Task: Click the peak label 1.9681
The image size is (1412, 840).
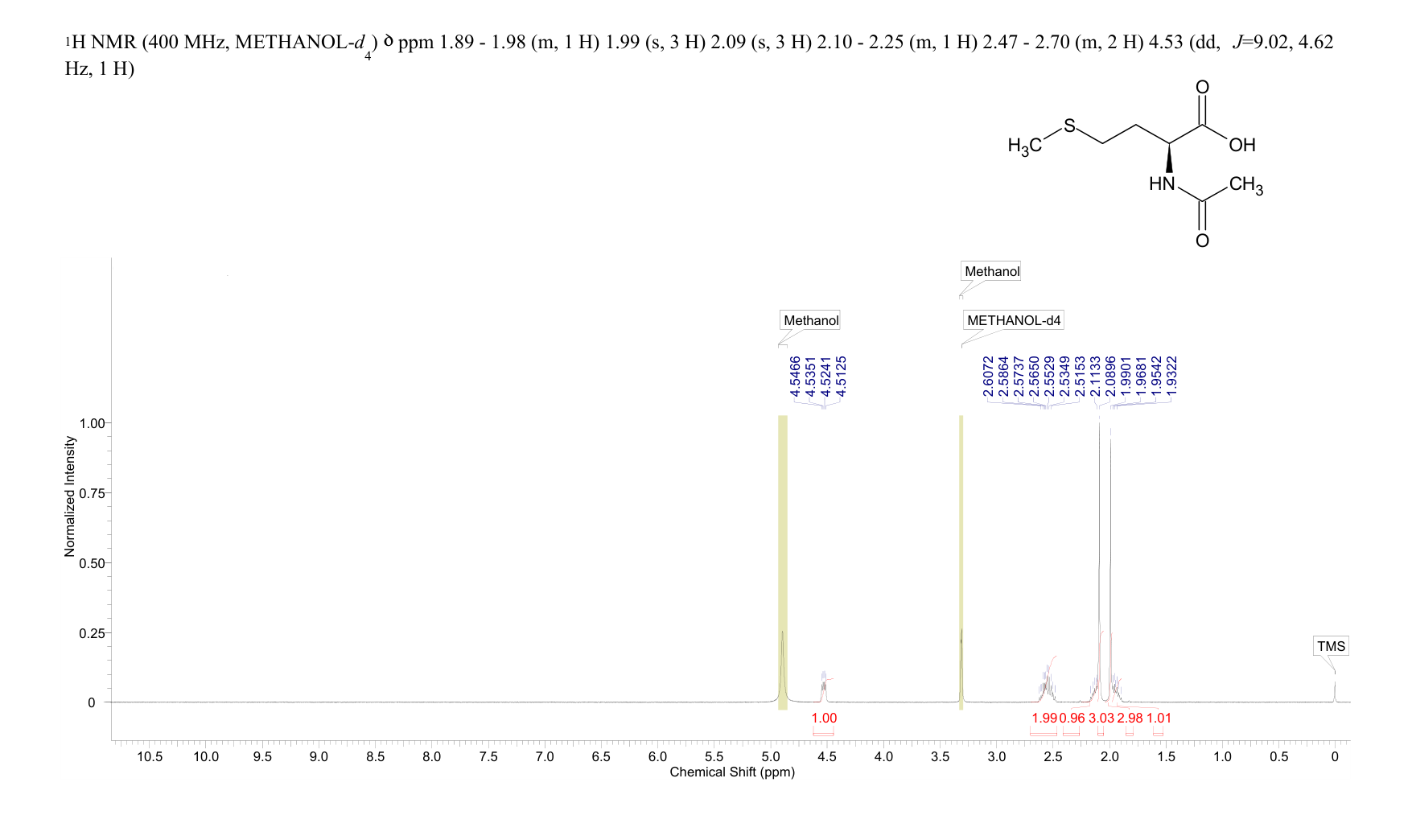Action: point(1142,377)
